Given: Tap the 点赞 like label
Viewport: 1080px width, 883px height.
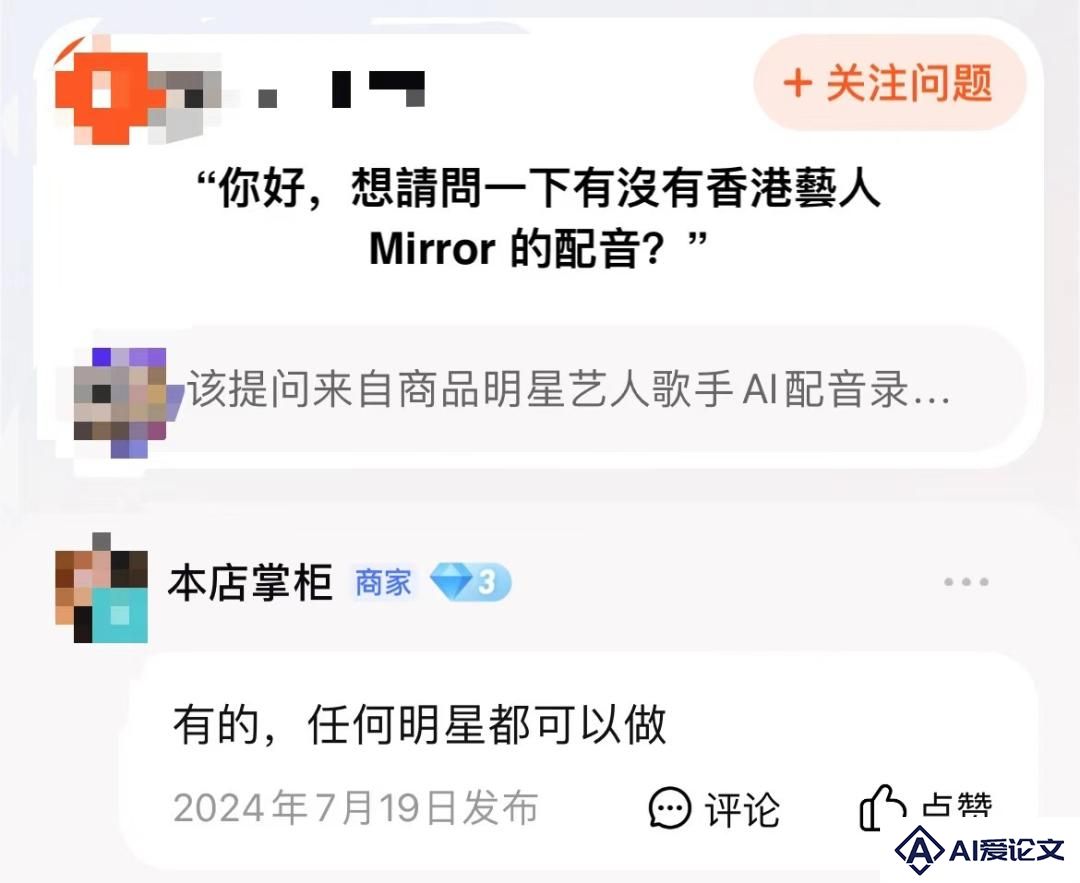Looking at the screenshot, I should [x=957, y=806].
